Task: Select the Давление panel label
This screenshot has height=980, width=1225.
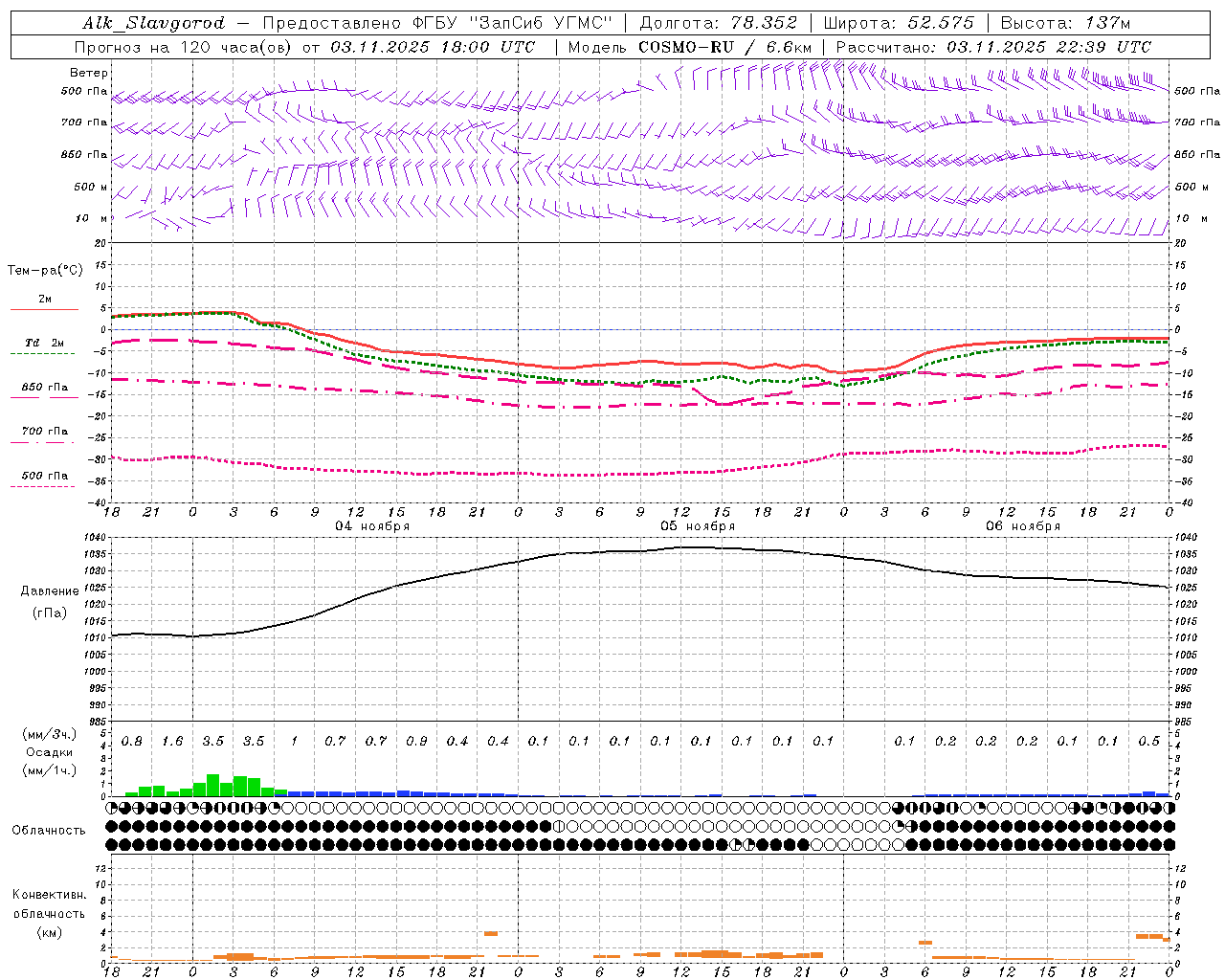Action: pyautogui.click(x=50, y=591)
